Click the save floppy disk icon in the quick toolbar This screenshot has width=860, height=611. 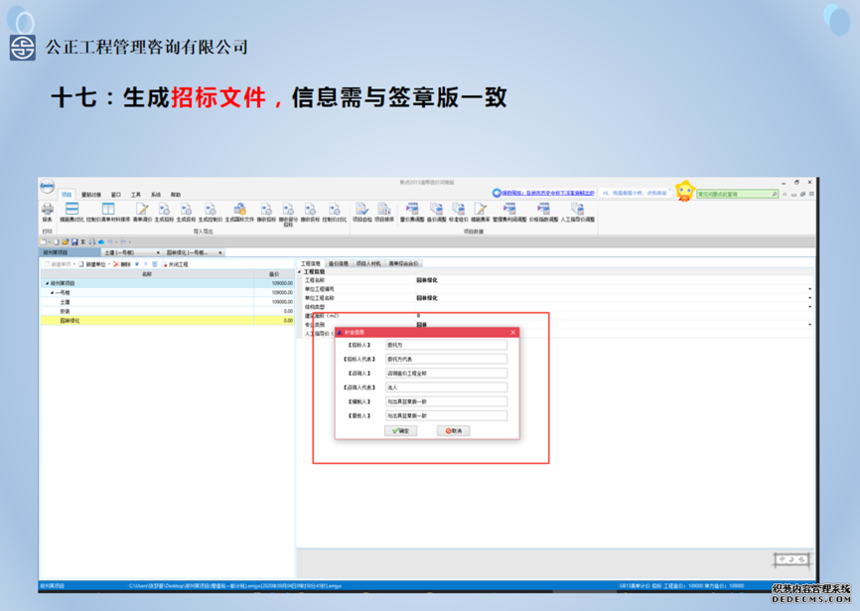75,242
